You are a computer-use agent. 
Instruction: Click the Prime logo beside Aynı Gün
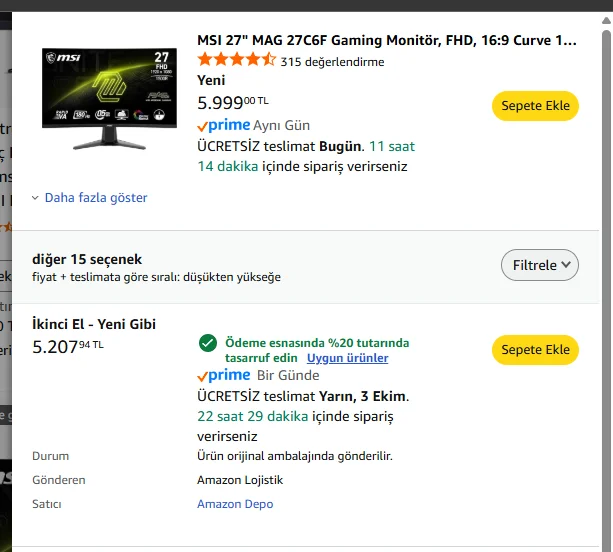tap(223, 125)
